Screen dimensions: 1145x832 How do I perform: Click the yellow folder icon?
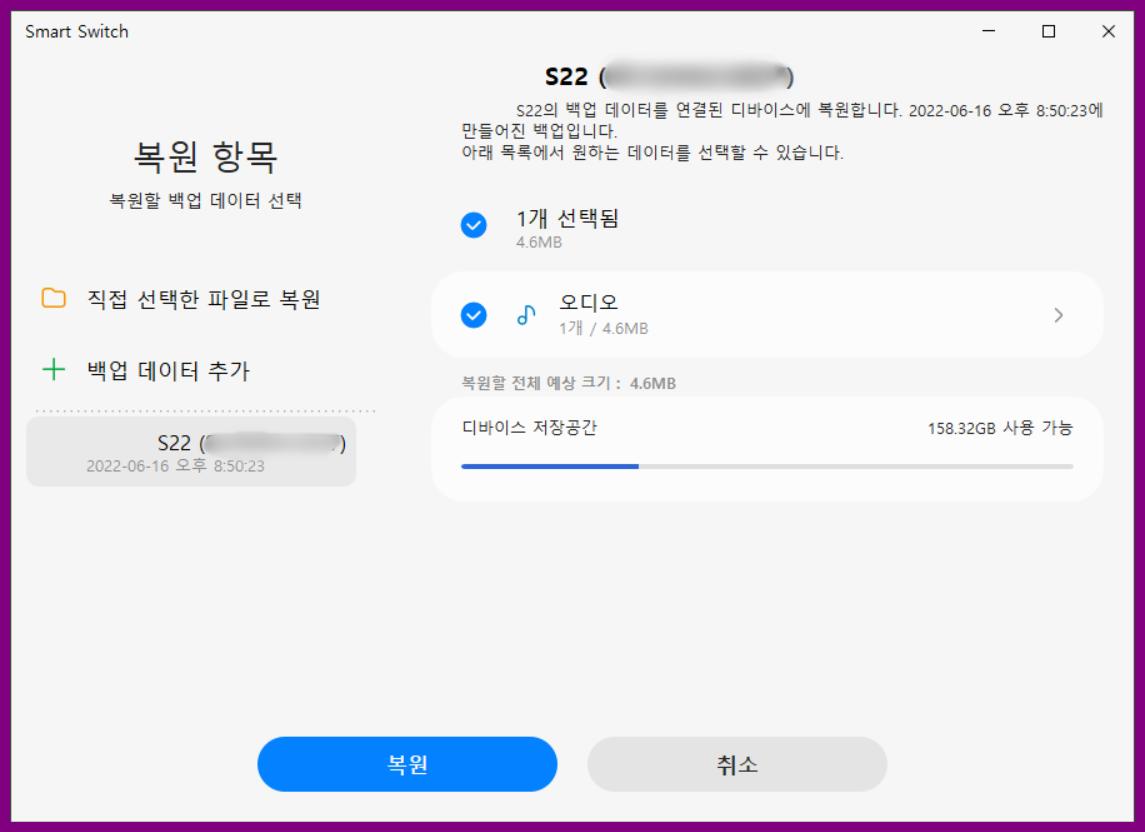coord(53,298)
